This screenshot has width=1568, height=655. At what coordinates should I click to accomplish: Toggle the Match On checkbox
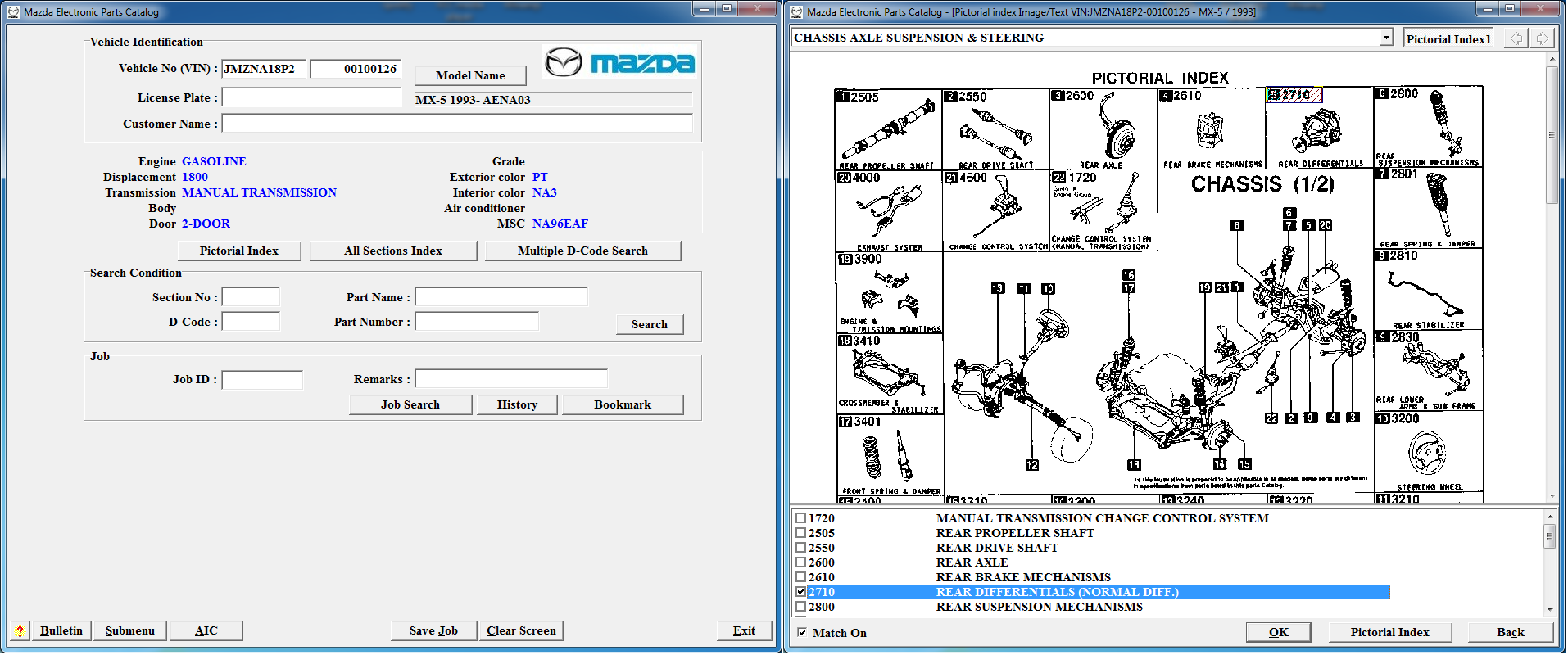coord(802,633)
